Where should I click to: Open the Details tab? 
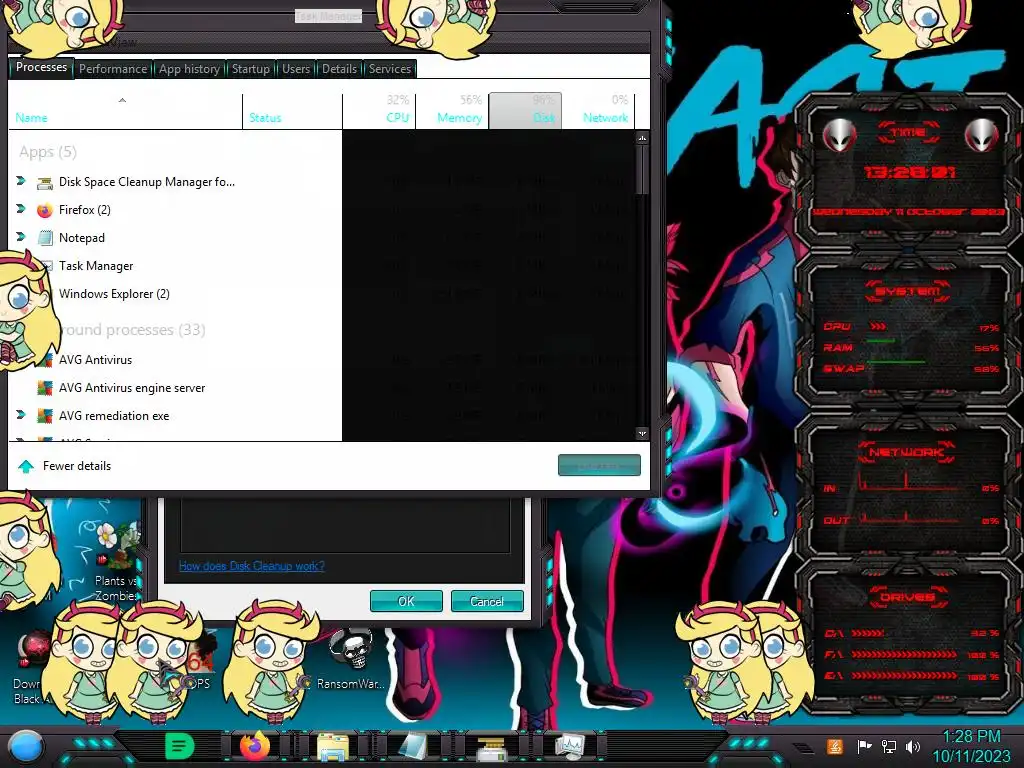click(340, 69)
